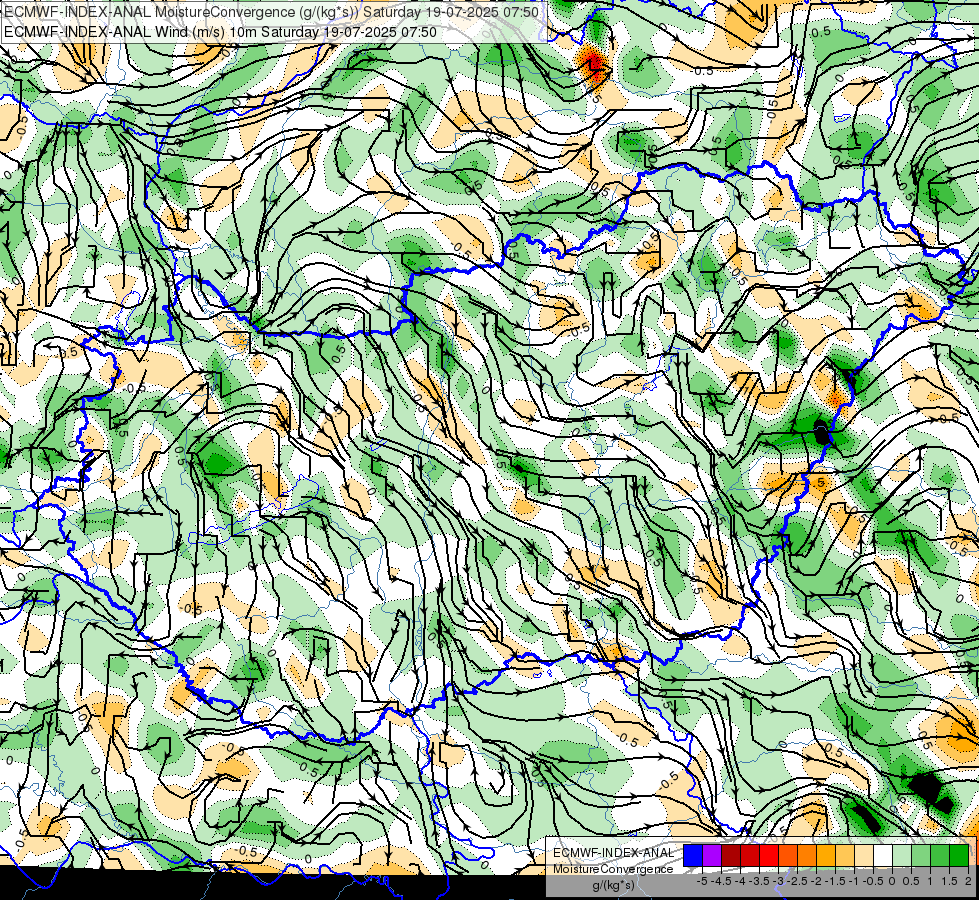The width and height of the screenshot is (979, 900).
Task: Select the MoistureConvergence title line at top
Action: tap(272, 12)
